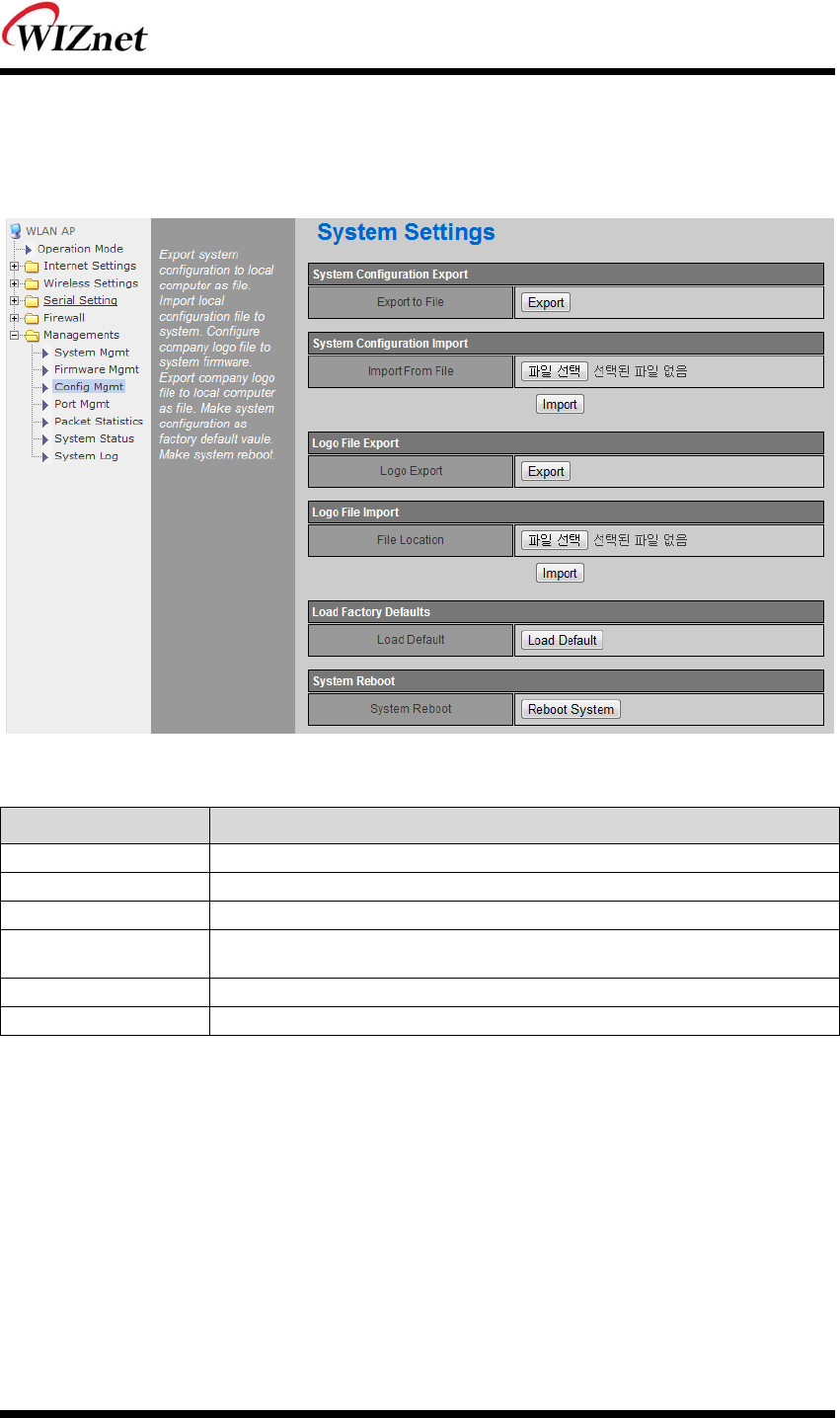
Task: Click the Load Default button
Action: coord(562,640)
